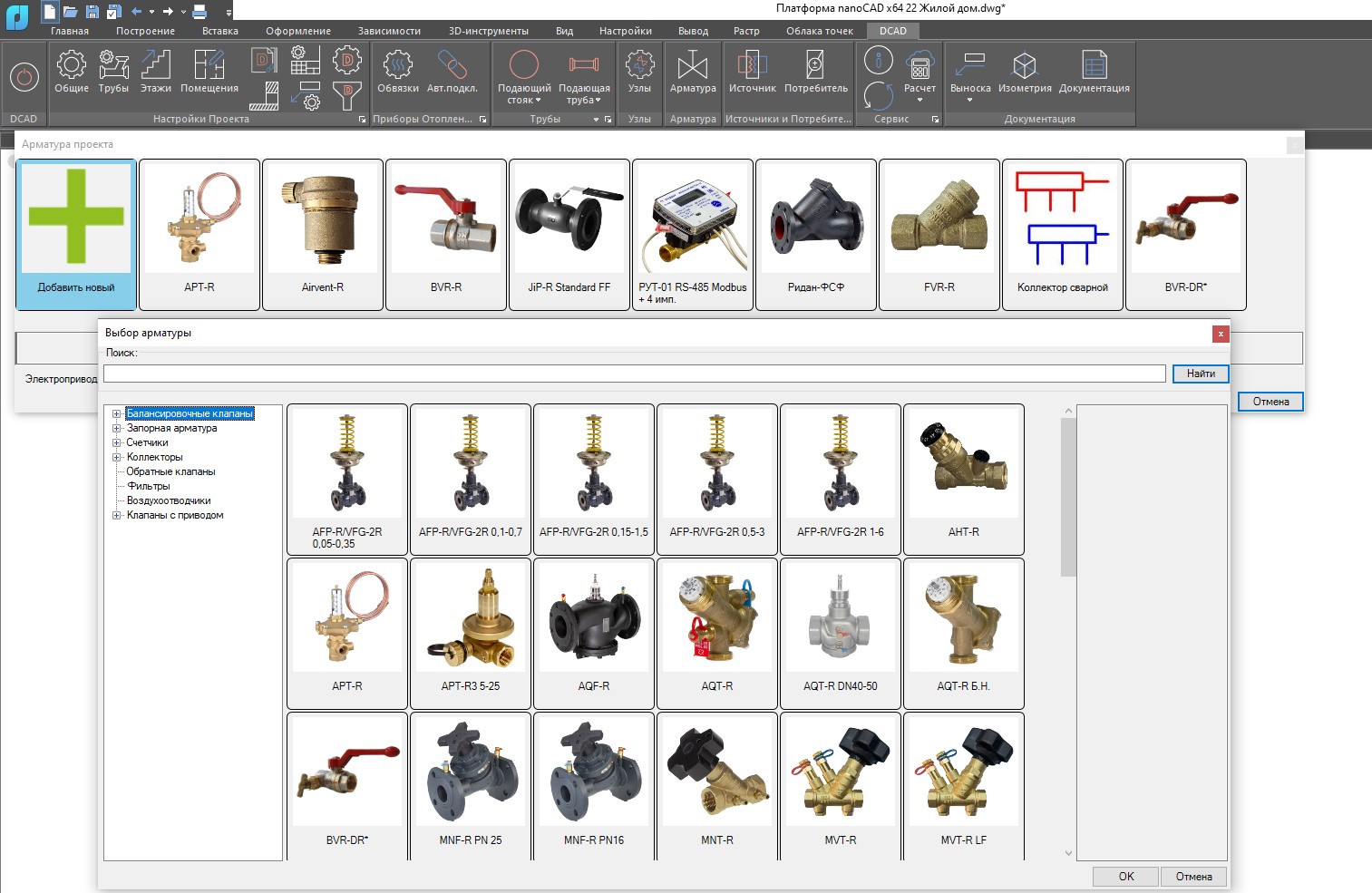Switch to the Построение ribbon tab
This screenshot has width=1372, height=893.
145,31
